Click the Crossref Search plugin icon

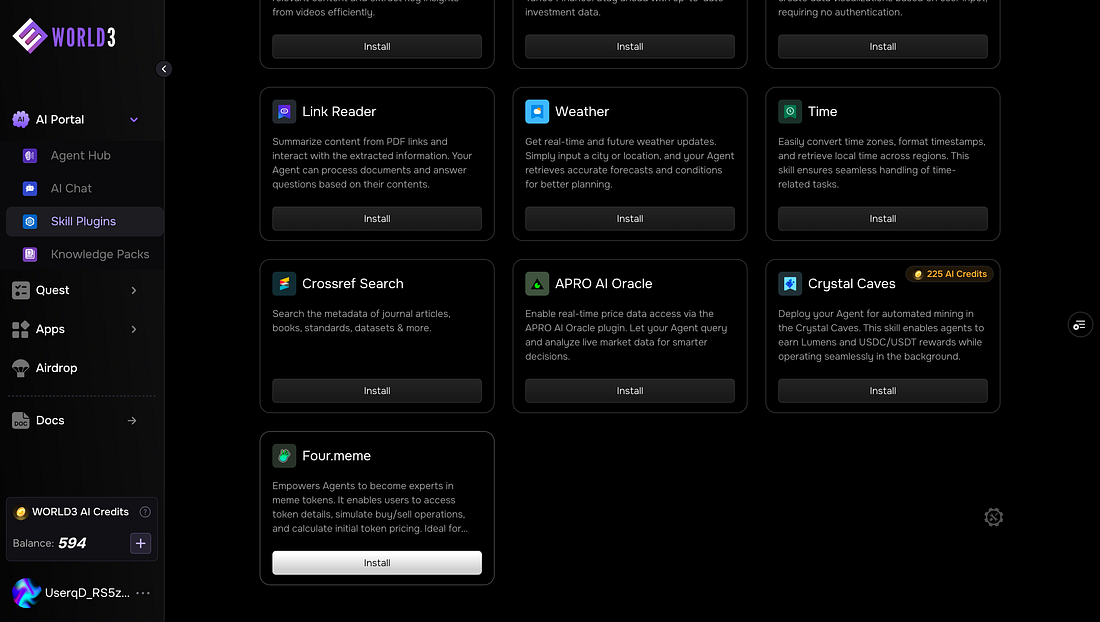pos(284,284)
